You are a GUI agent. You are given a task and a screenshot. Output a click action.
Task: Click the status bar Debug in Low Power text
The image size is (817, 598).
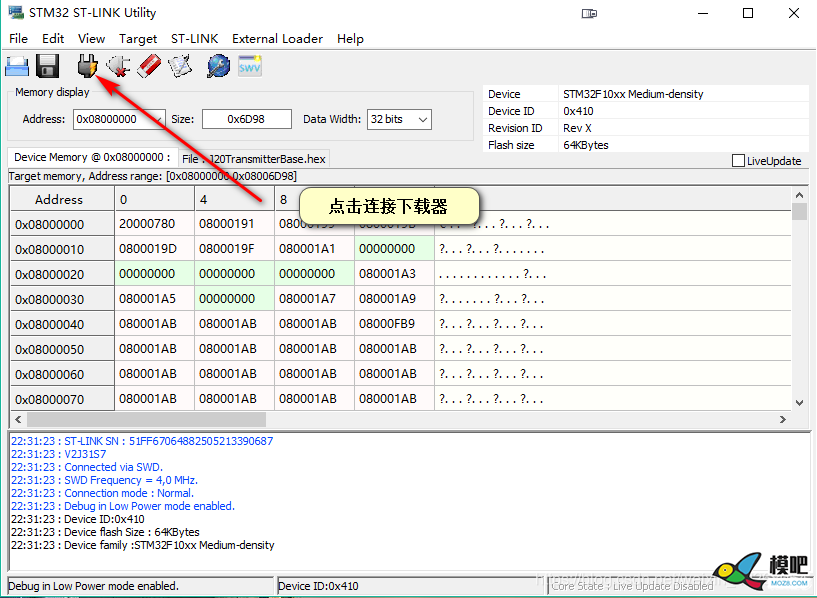tap(93, 586)
